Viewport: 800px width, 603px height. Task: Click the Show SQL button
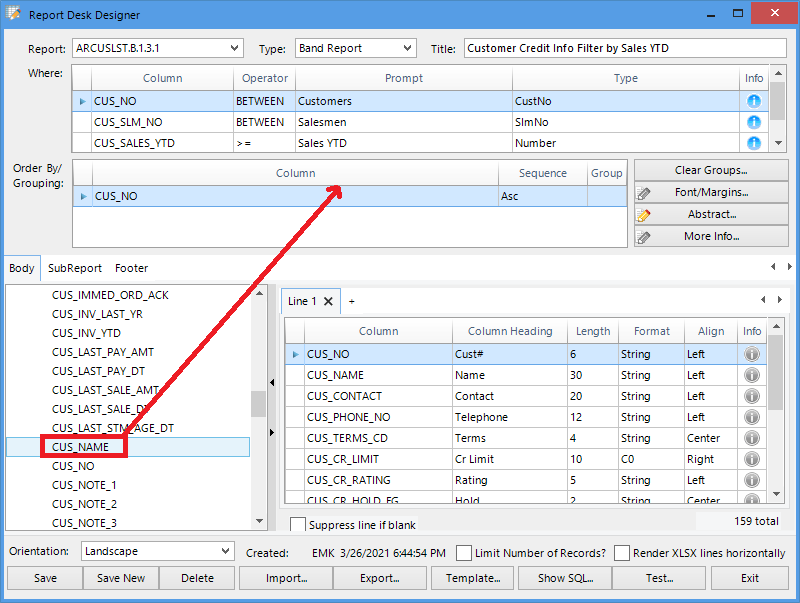[x=565, y=578]
